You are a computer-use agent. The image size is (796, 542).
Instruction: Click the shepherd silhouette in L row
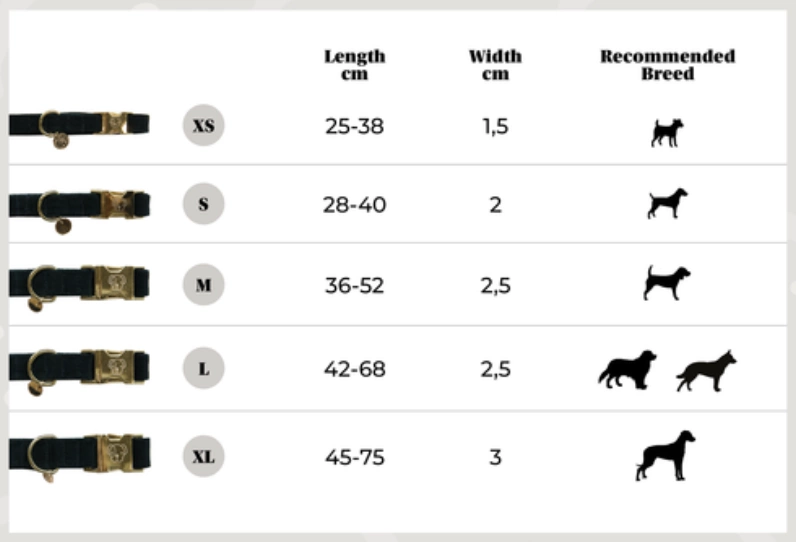tap(706, 370)
